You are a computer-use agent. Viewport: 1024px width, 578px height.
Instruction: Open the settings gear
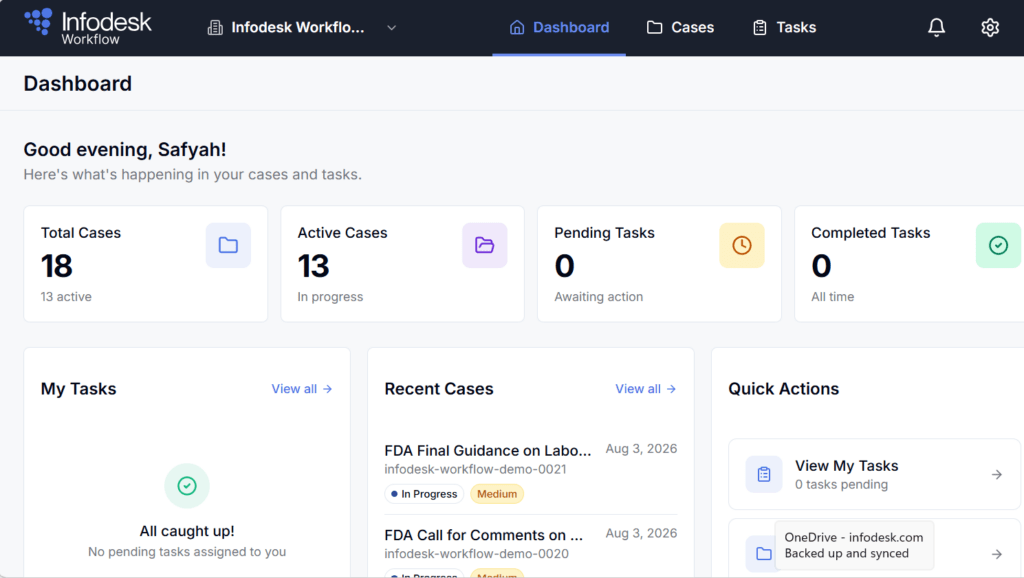tap(990, 27)
